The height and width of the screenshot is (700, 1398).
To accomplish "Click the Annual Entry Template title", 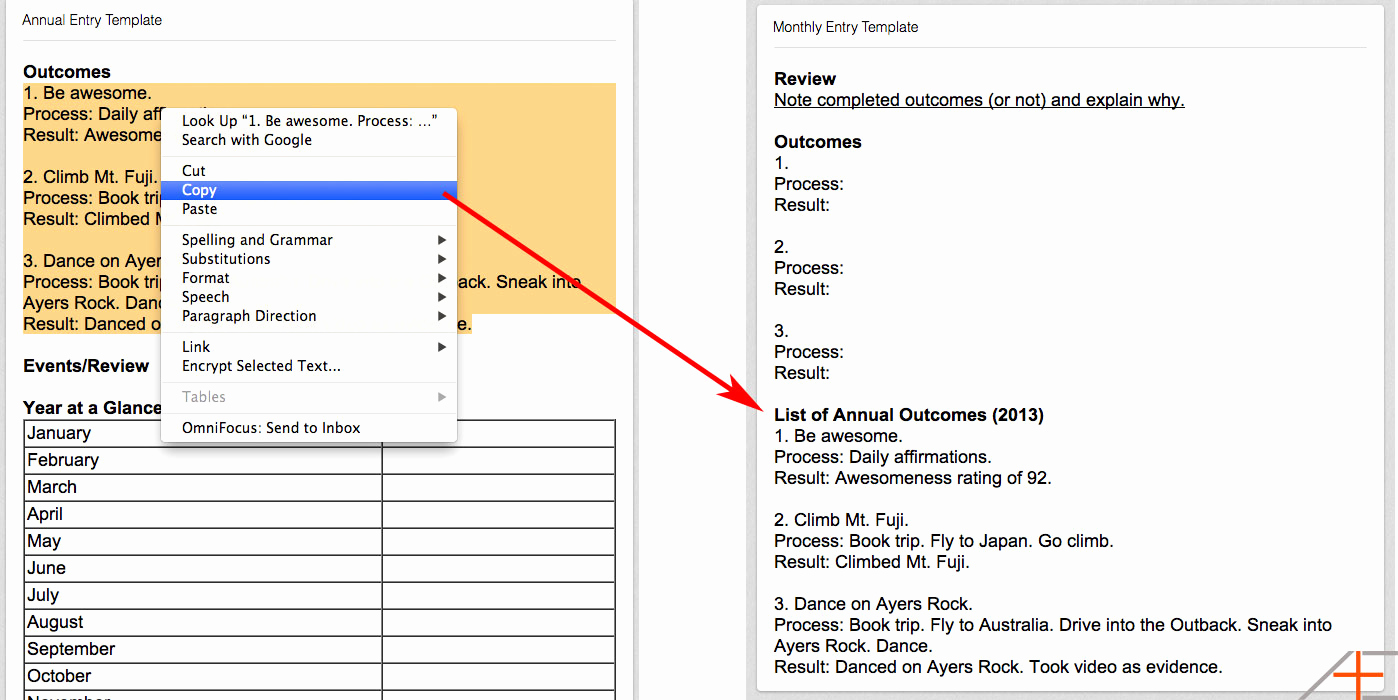I will (x=92, y=20).
